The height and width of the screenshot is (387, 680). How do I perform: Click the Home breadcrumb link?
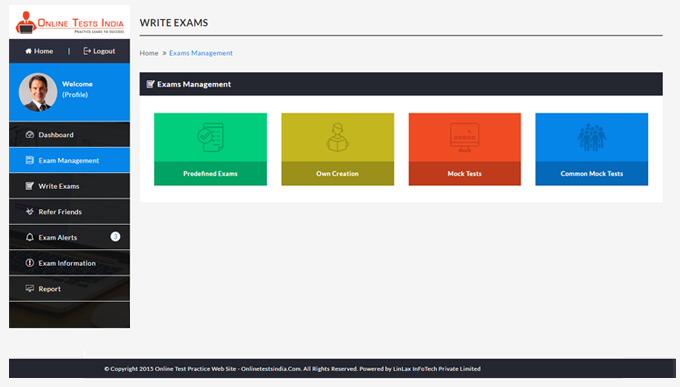pyautogui.click(x=149, y=53)
